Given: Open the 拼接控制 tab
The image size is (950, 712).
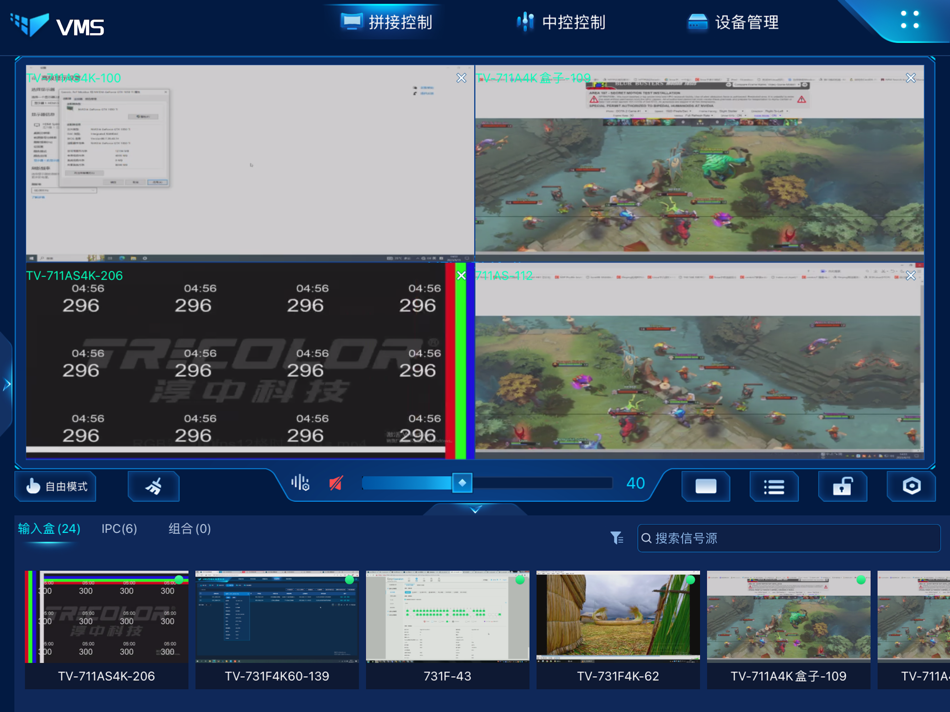Looking at the screenshot, I should pyautogui.click(x=386, y=22).
